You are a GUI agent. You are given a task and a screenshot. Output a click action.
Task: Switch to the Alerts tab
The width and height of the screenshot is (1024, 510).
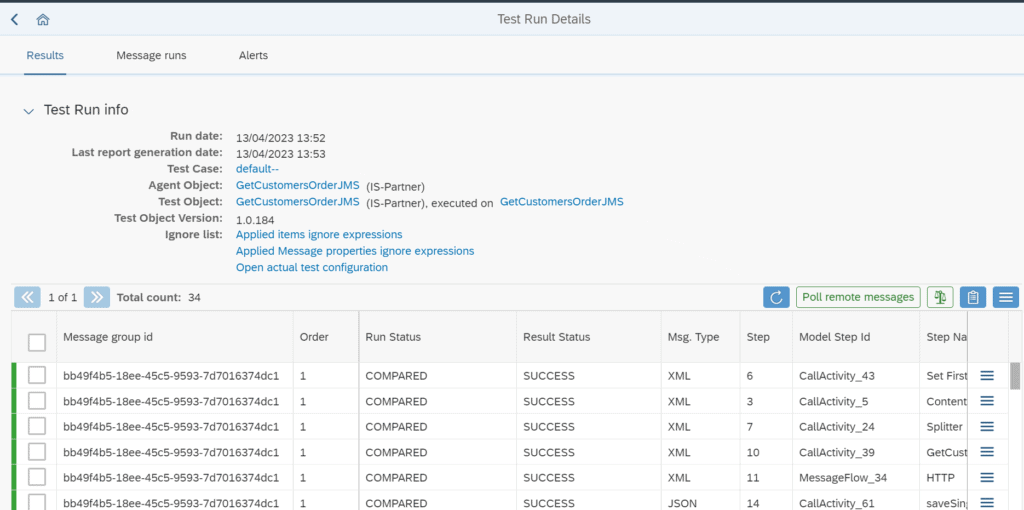pyautogui.click(x=253, y=56)
